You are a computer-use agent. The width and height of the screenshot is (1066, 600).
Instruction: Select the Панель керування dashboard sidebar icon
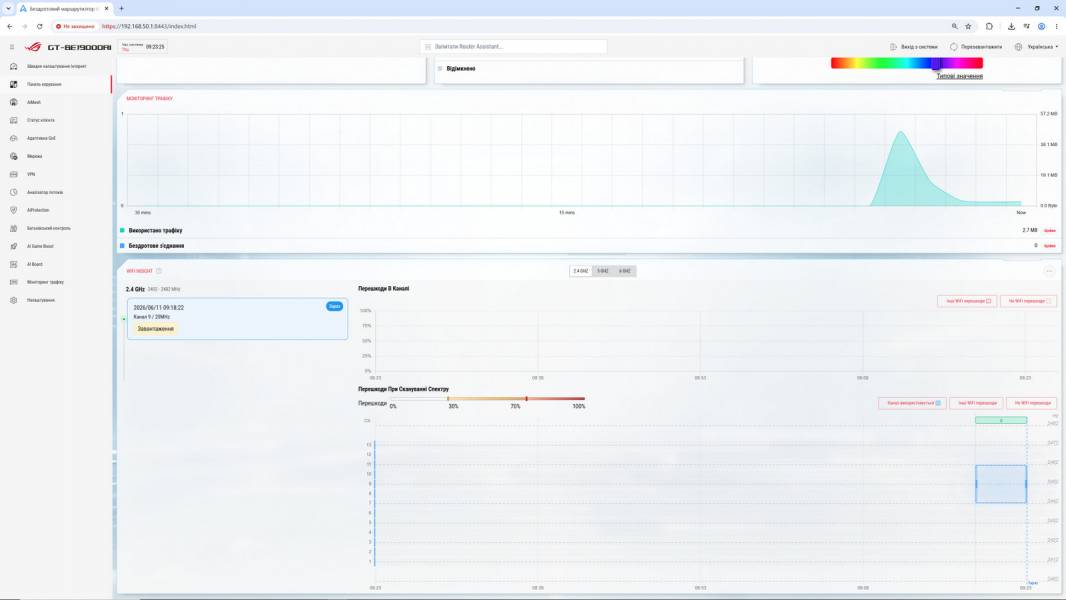click(14, 84)
